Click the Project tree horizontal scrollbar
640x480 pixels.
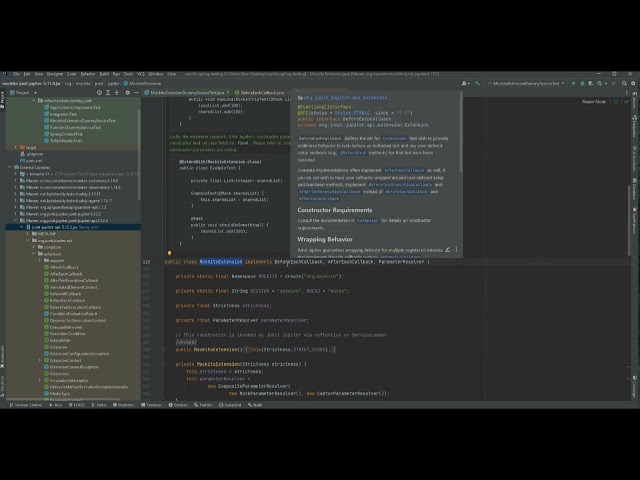[x=63, y=400]
